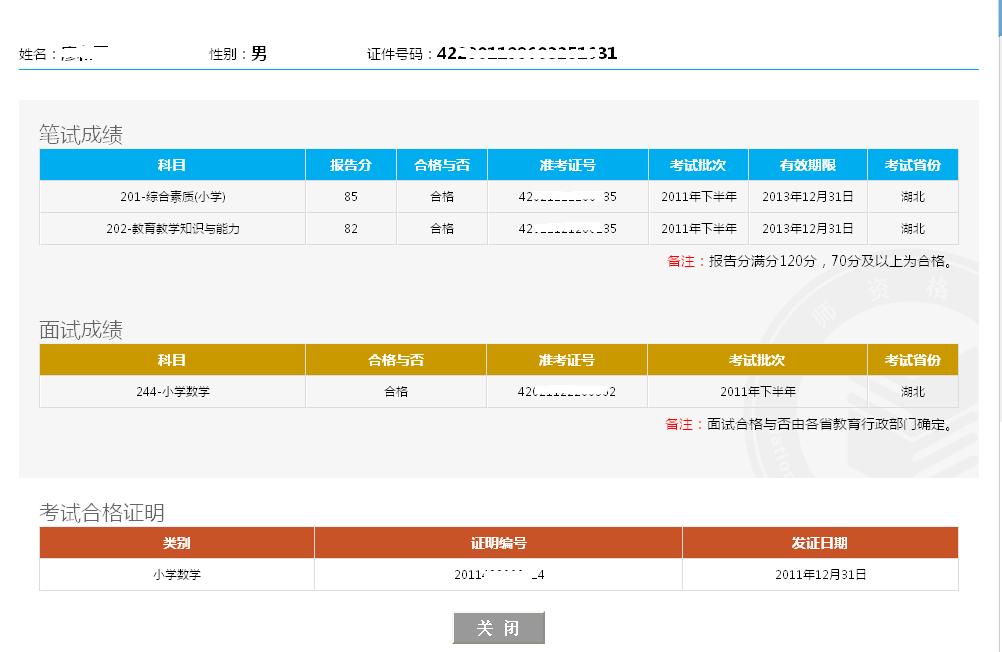
Task: Click the 考试合格证明 section heading
Action: point(78,508)
